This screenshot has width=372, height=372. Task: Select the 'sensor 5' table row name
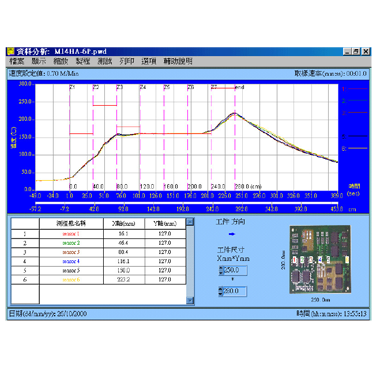71,271
